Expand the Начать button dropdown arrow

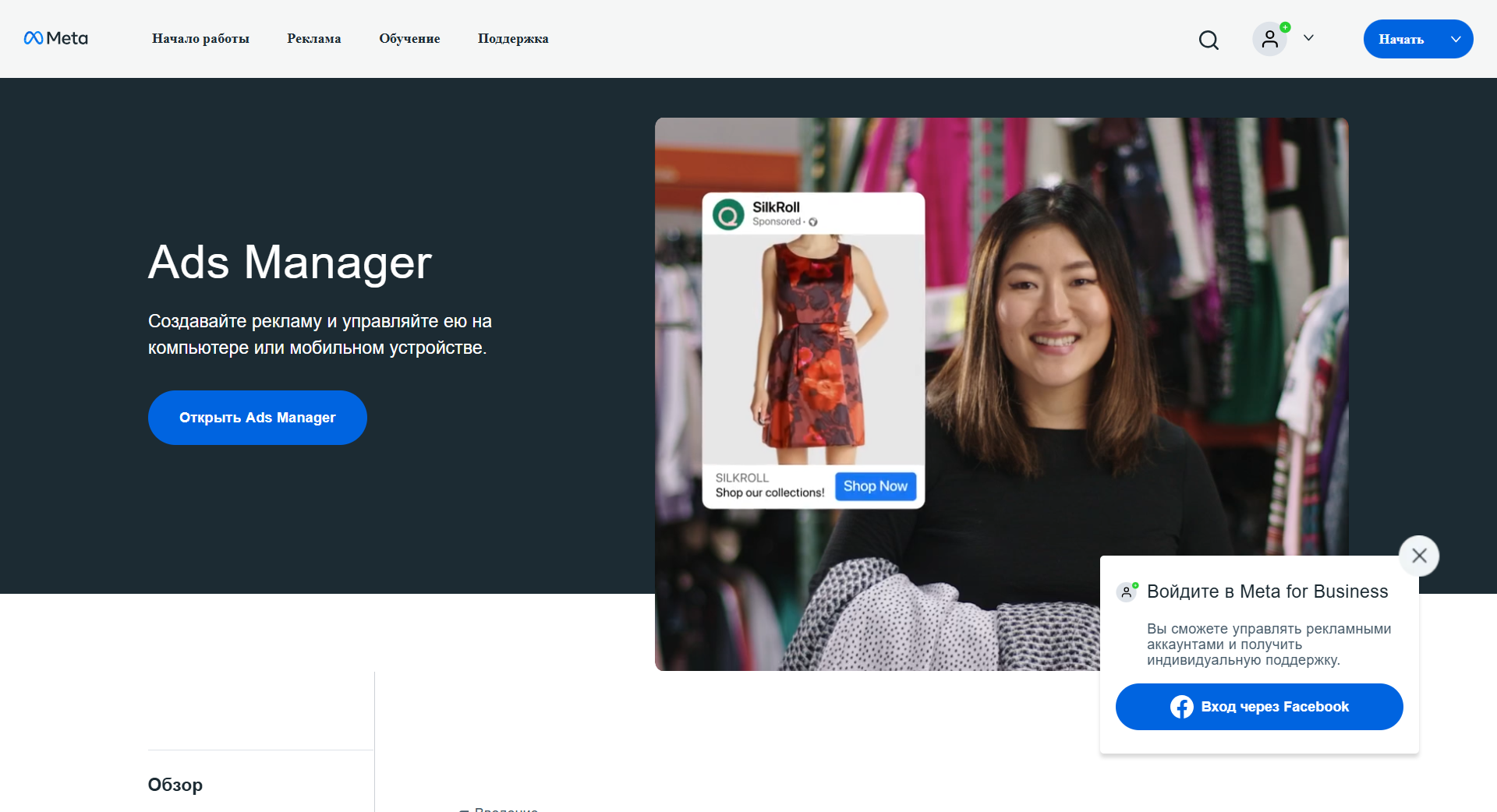click(1455, 39)
